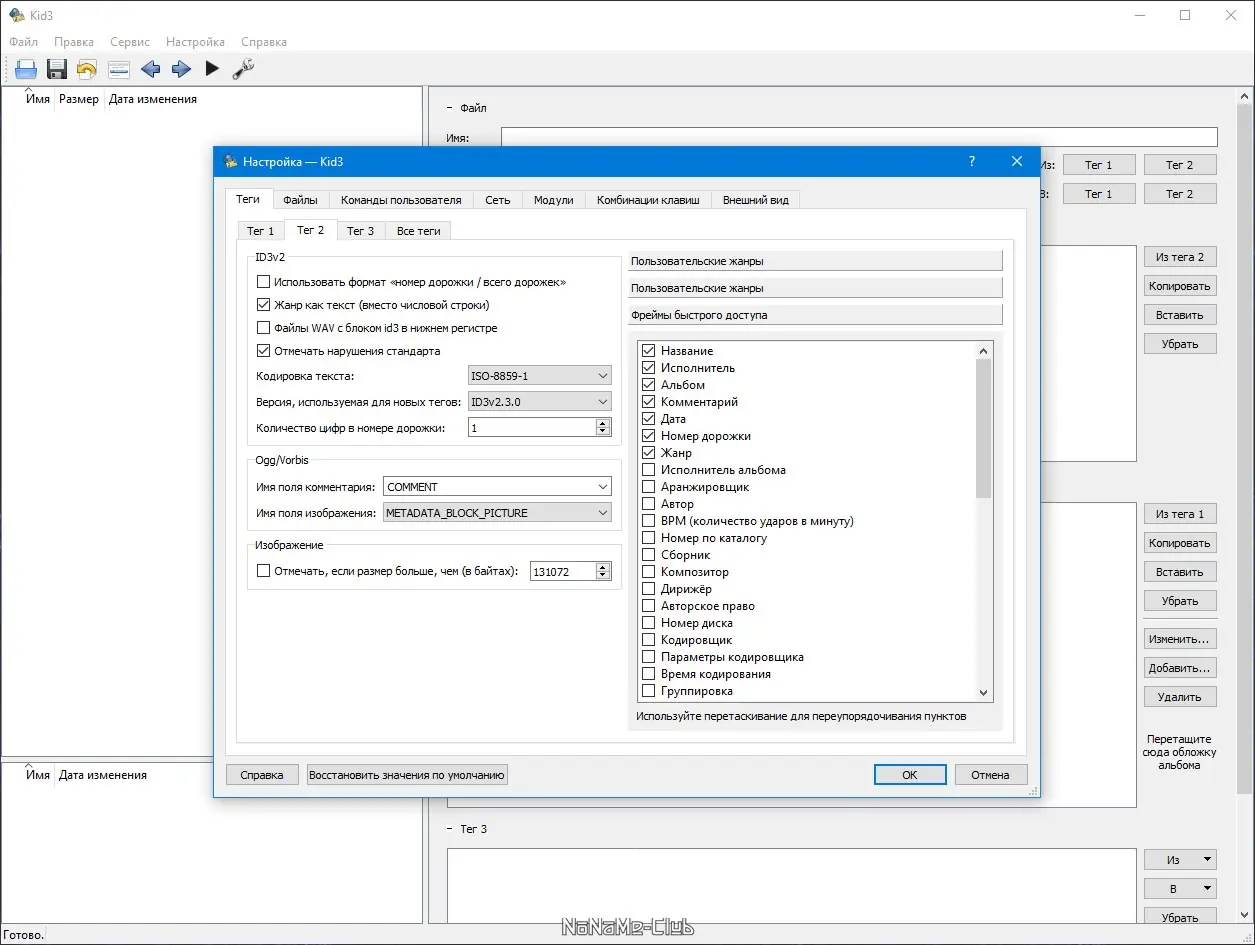Open text encoding ISO-8859-1 dropdown

point(540,376)
